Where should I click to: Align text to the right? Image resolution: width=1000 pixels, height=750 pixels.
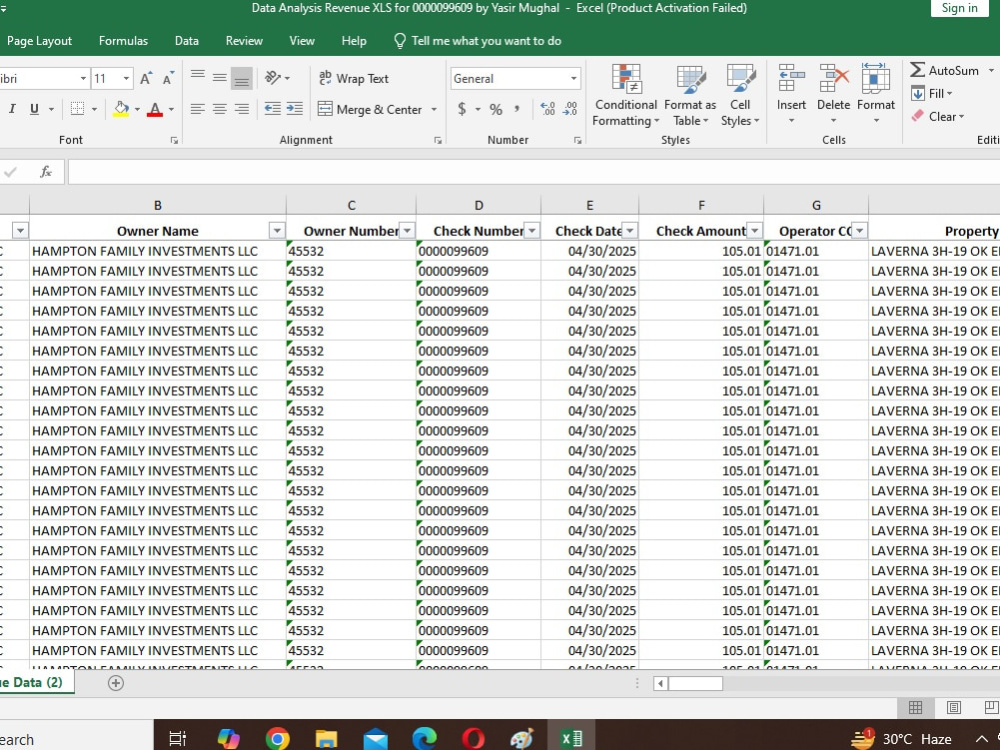(241, 109)
